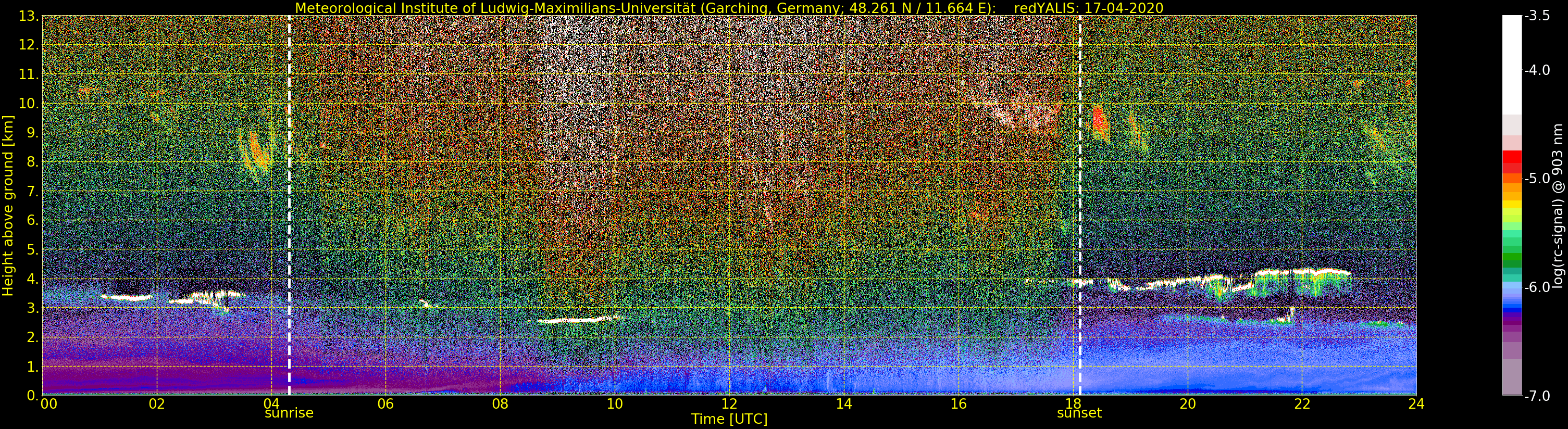Viewport: 1568px width, 429px height.
Task: Click the '4.' tick label on the height axis
Action: pos(32,279)
